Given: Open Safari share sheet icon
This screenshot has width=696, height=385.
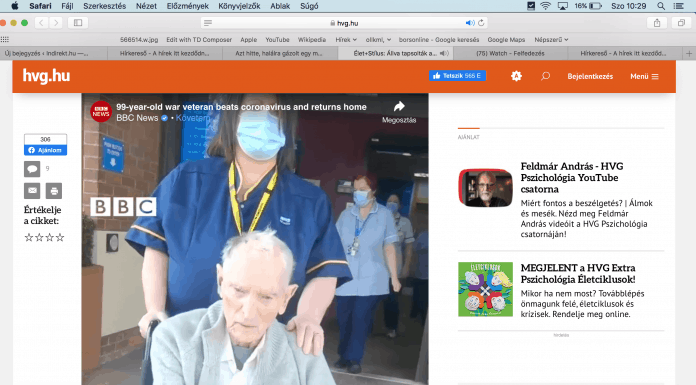Looking at the screenshot, I should tap(657, 23).
